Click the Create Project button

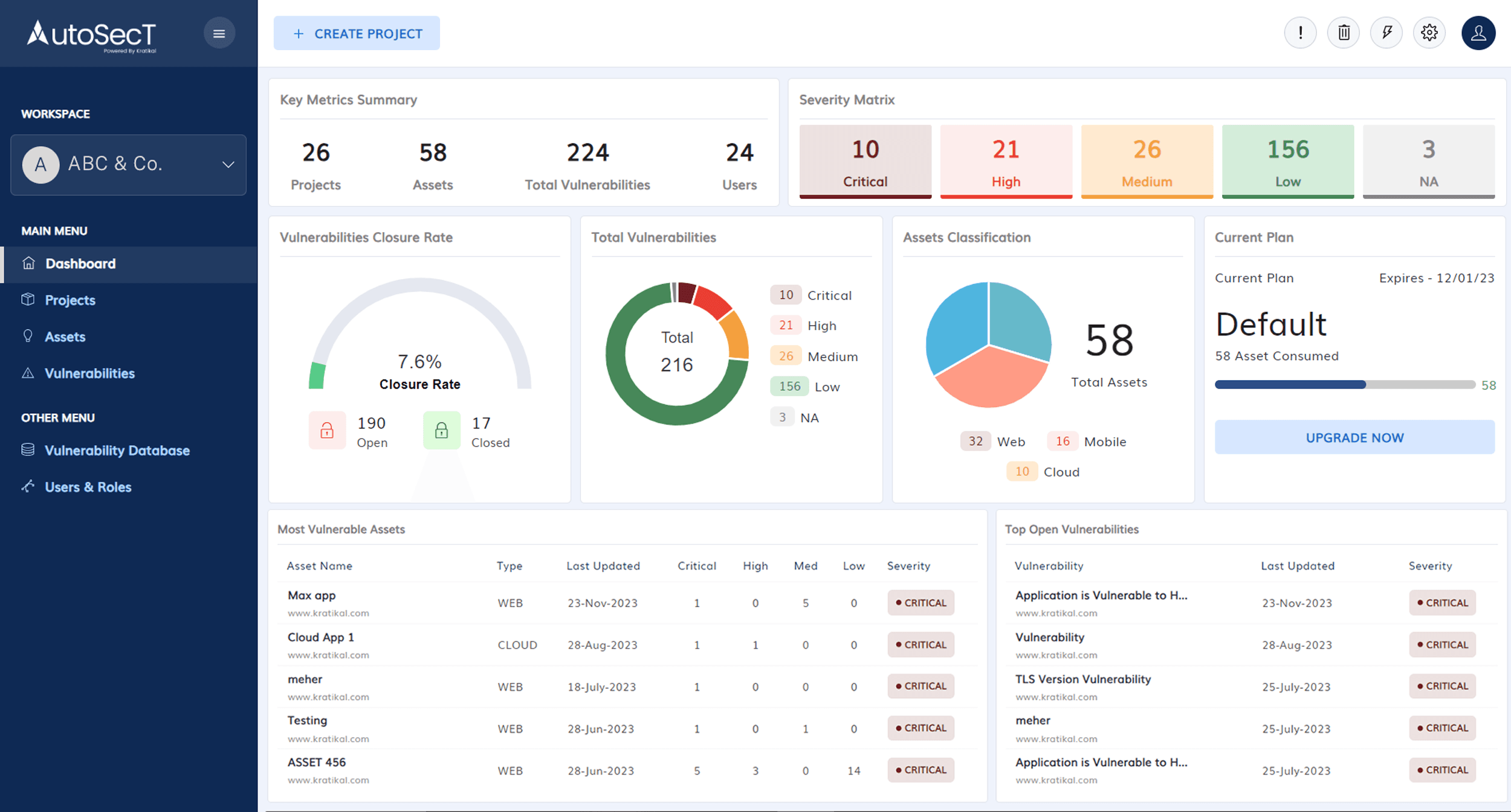[357, 34]
